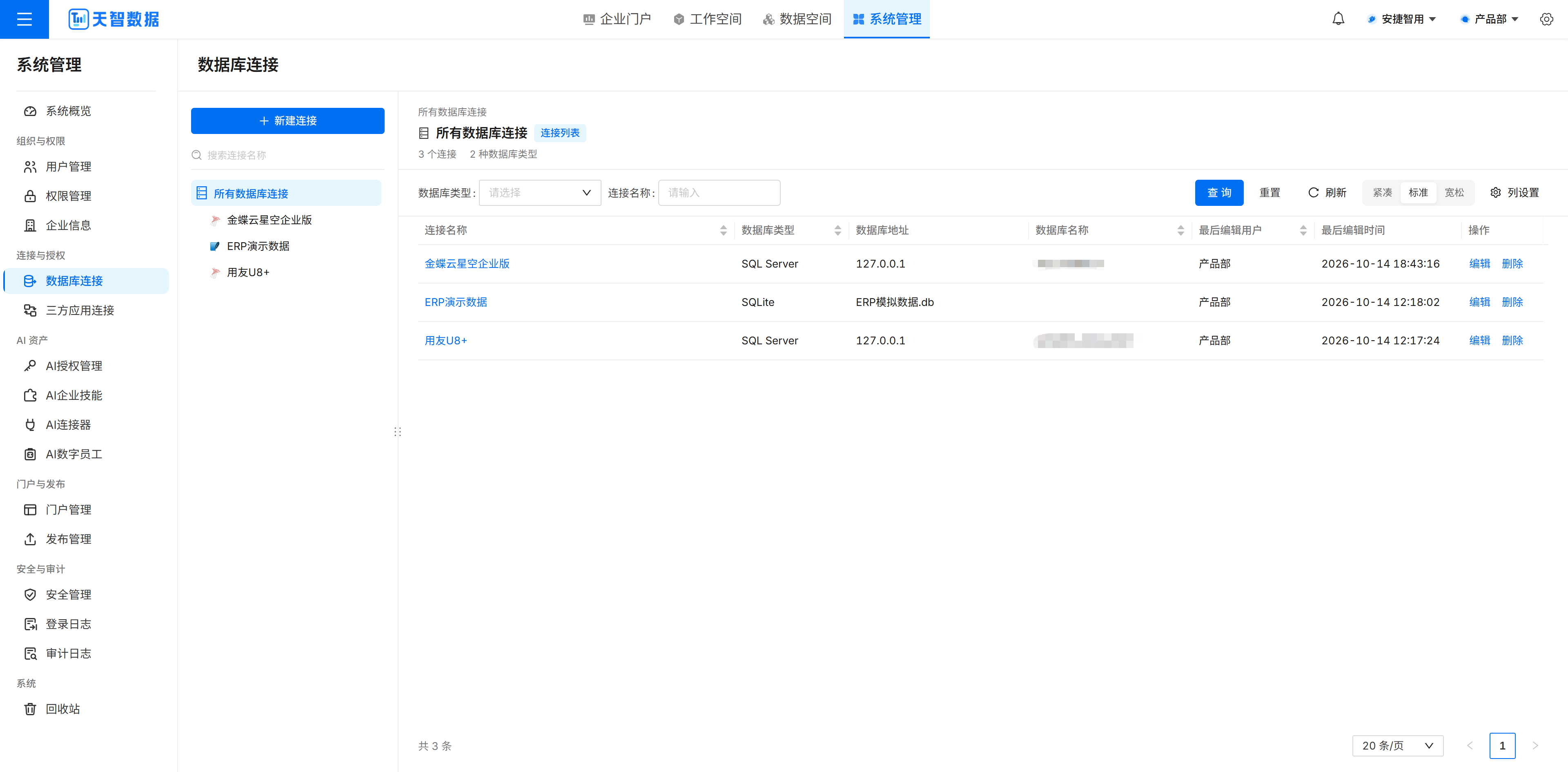Select 紧凑 table density
1568x772 pixels.
(1382, 192)
